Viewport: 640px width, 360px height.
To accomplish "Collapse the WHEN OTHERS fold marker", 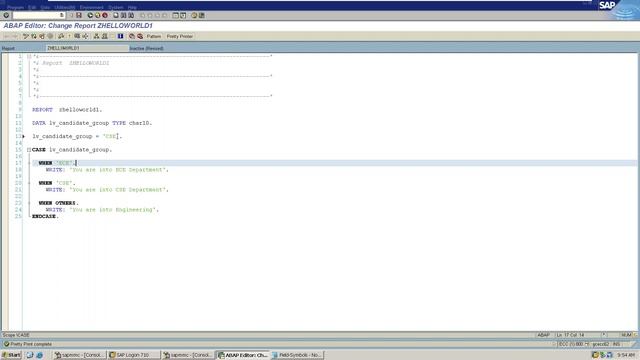I will [29, 203].
